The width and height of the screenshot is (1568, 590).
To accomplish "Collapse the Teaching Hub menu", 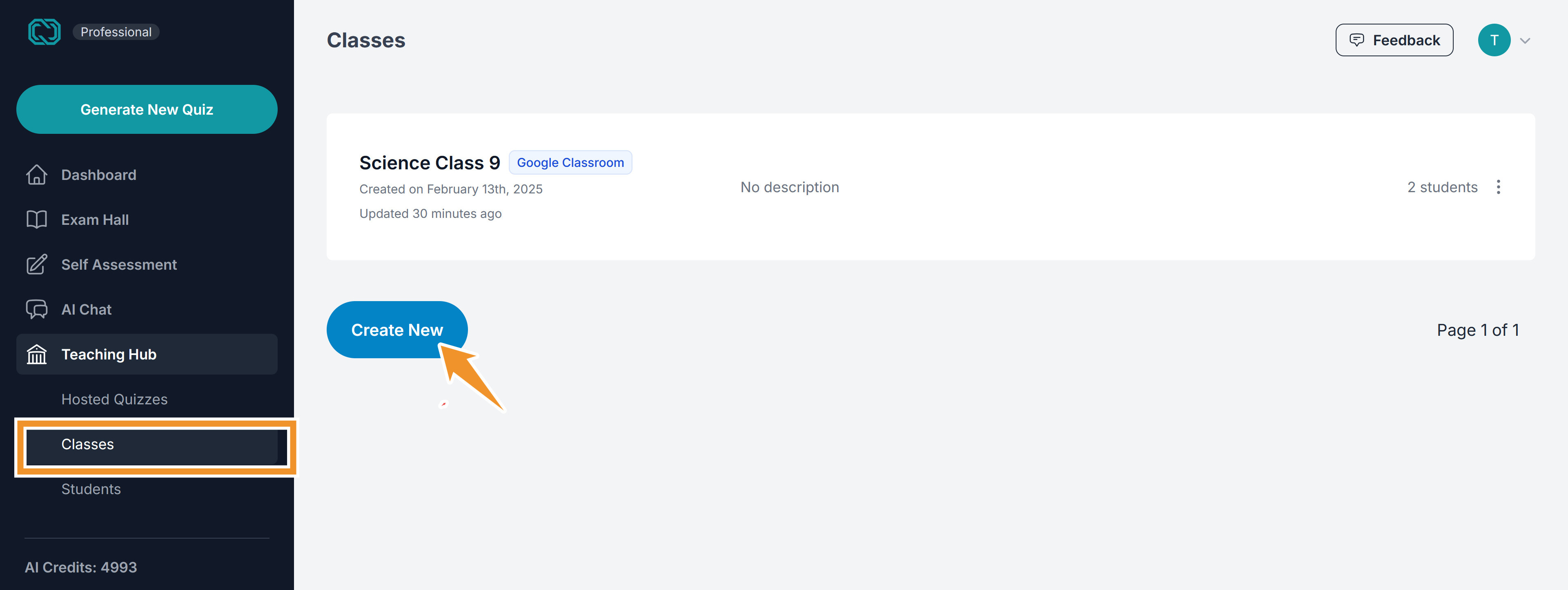I will 147,354.
